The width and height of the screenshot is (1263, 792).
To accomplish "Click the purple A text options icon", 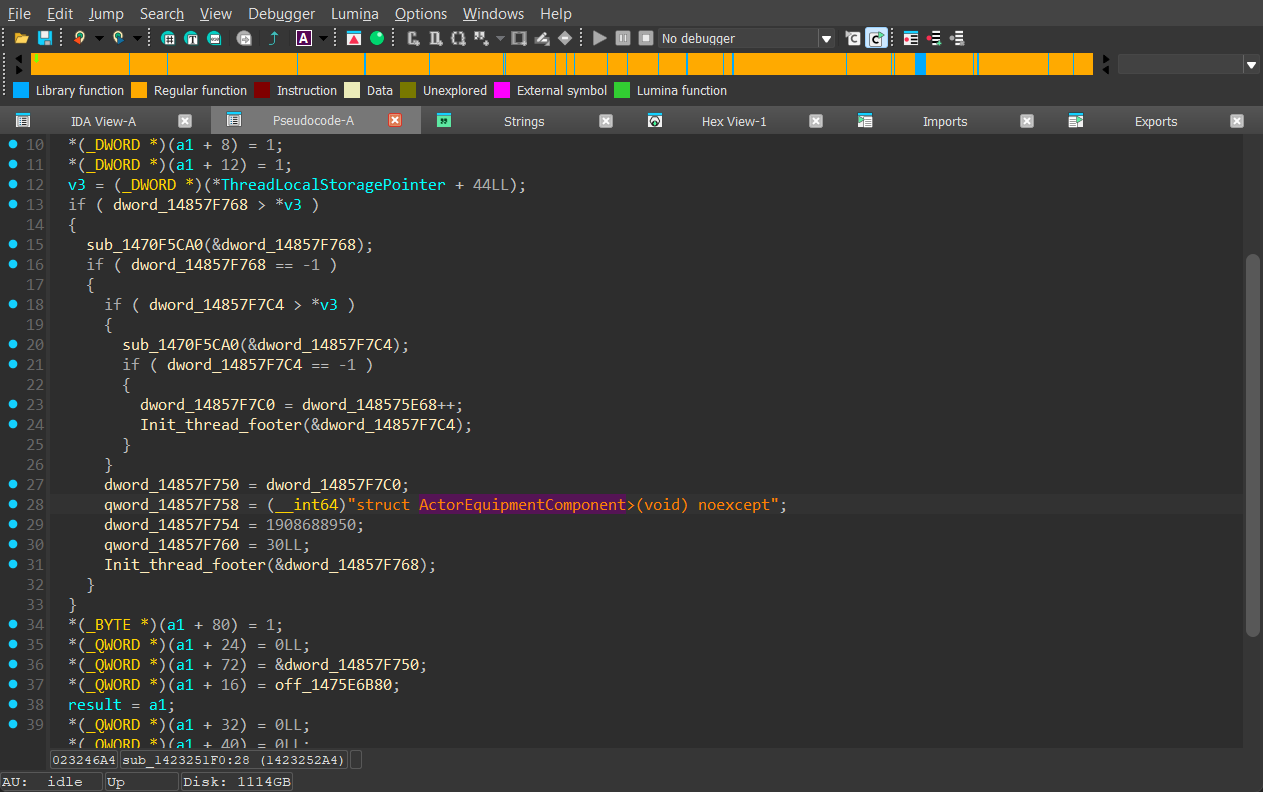I will click(x=302, y=38).
